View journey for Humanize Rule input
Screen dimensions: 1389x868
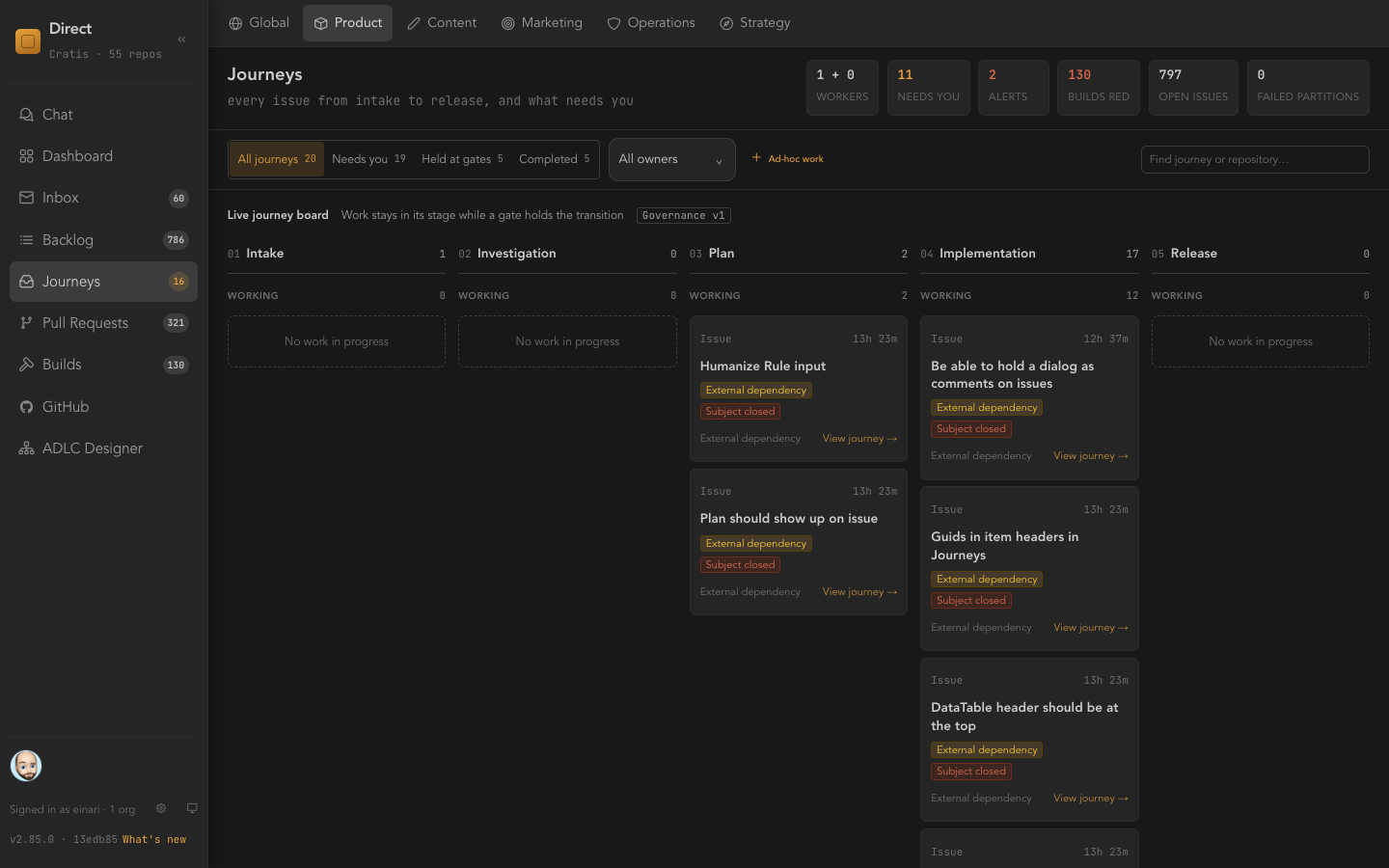pyautogui.click(x=859, y=439)
